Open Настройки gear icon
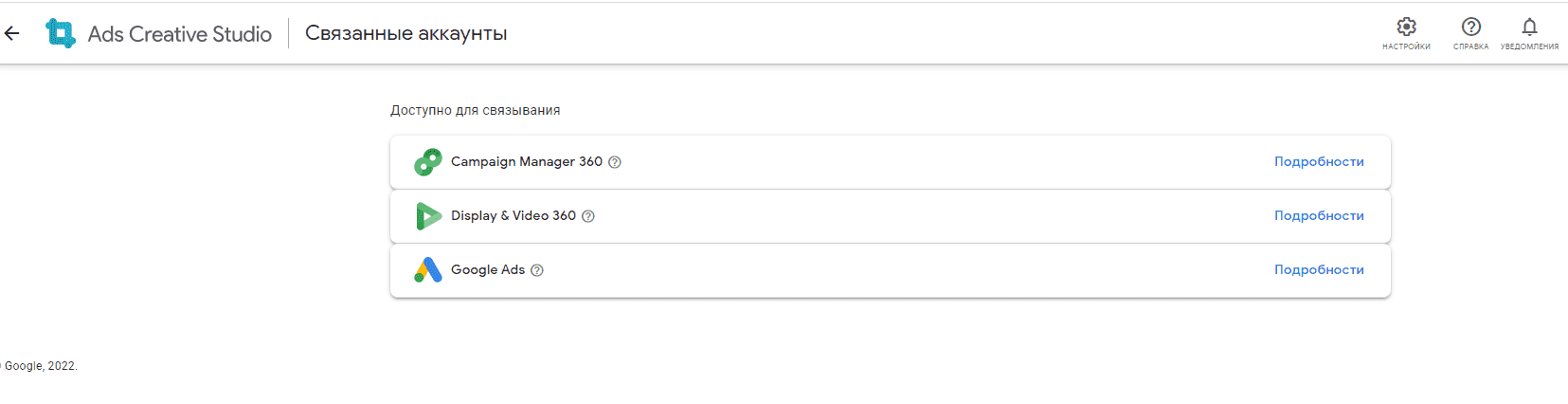The width and height of the screenshot is (1568, 404). pos(1406,27)
